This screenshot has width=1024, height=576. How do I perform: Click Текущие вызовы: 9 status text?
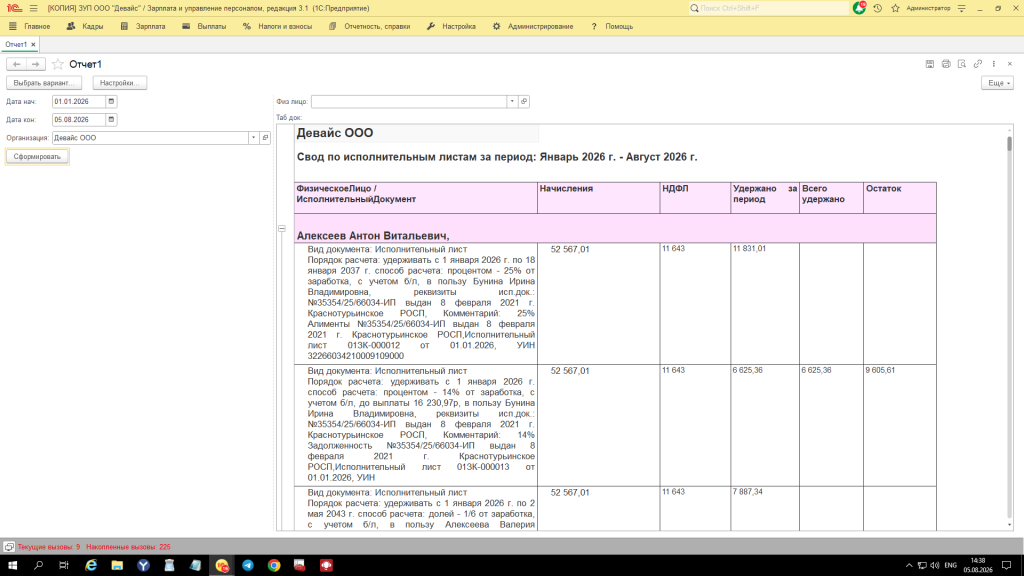49,547
